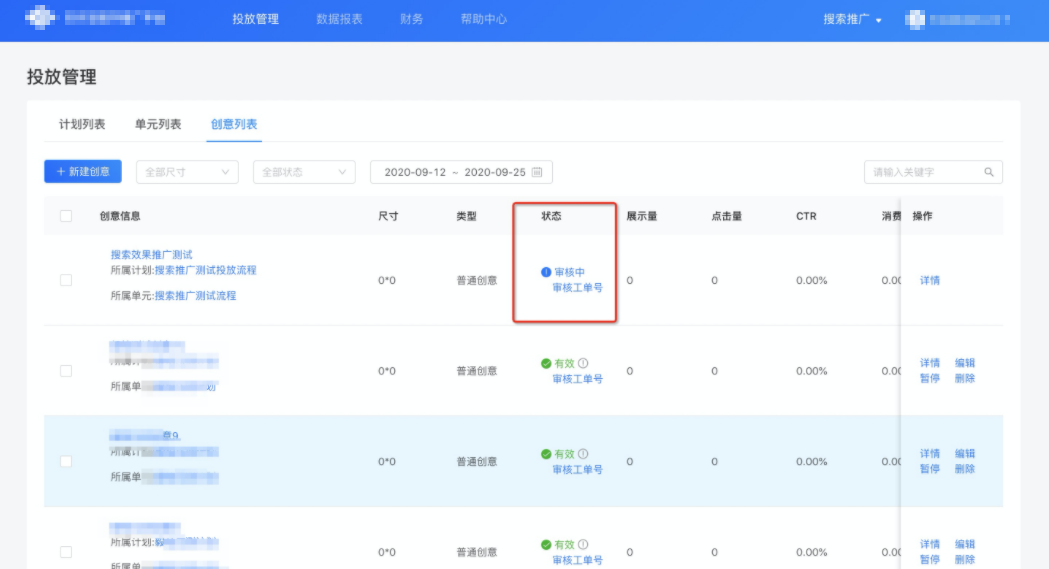
Task: Click 编辑 in the second row
Action: (x=965, y=363)
